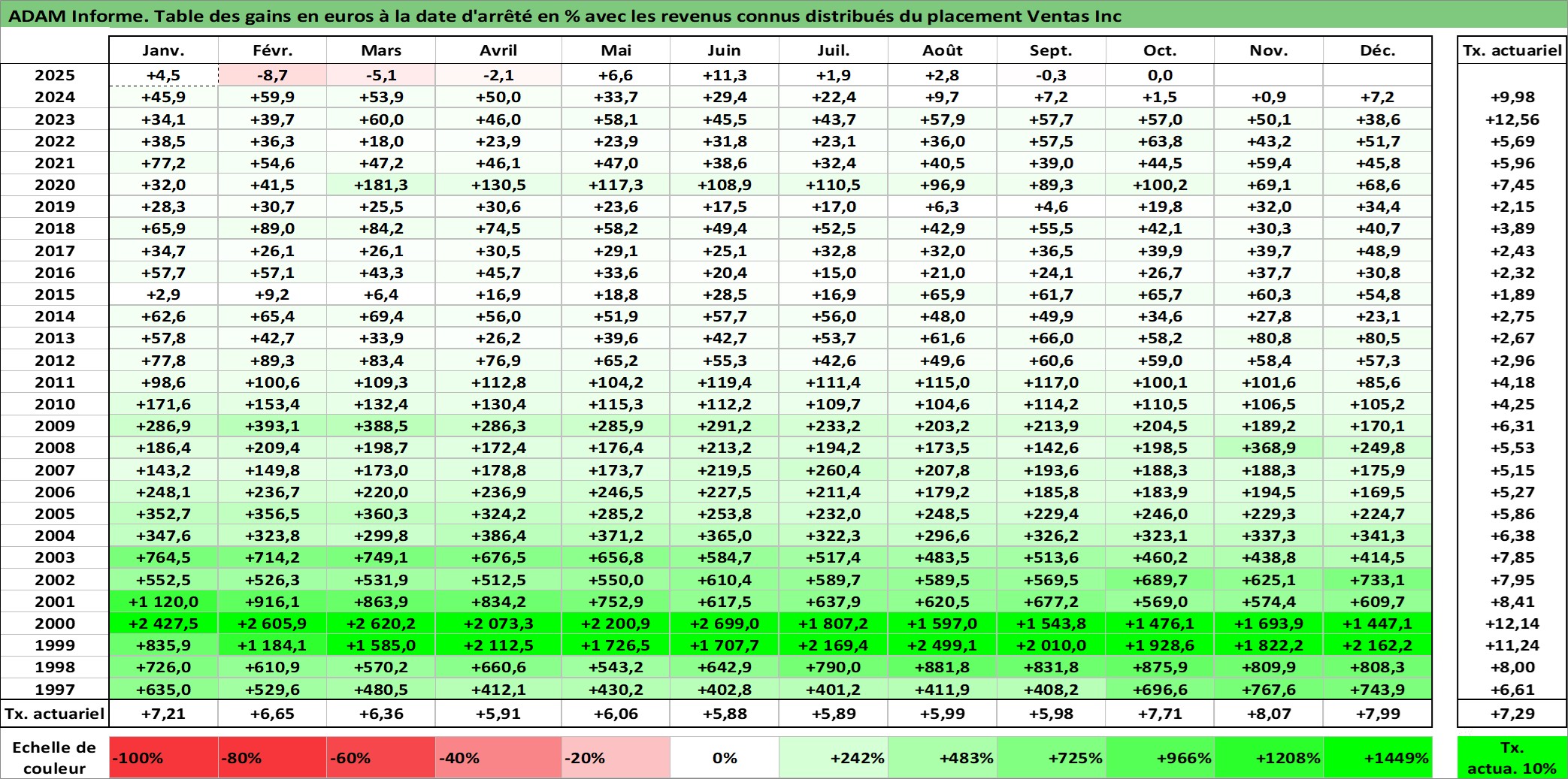Select the +725% green swatch

[1051, 757]
